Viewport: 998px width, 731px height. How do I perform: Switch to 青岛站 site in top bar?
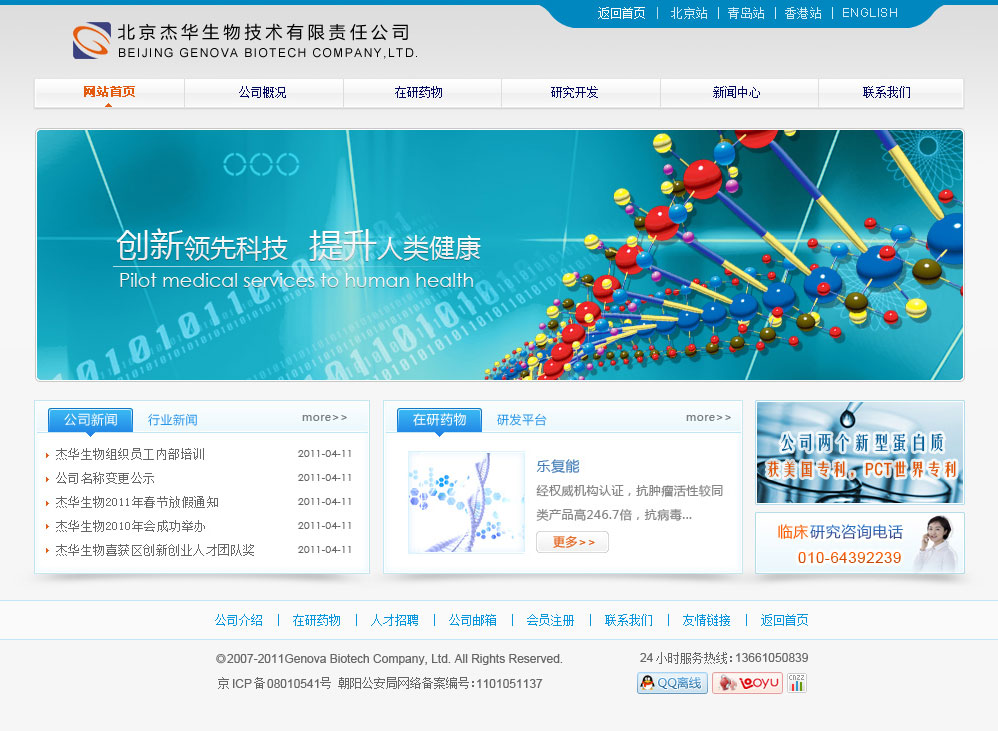(746, 13)
